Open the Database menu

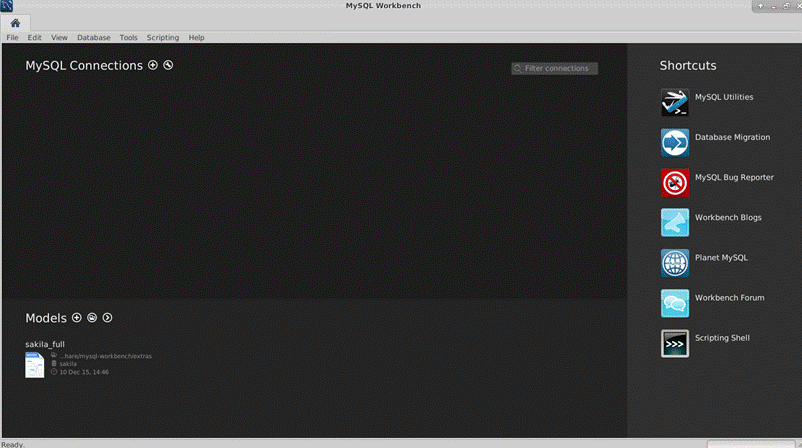tap(94, 37)
